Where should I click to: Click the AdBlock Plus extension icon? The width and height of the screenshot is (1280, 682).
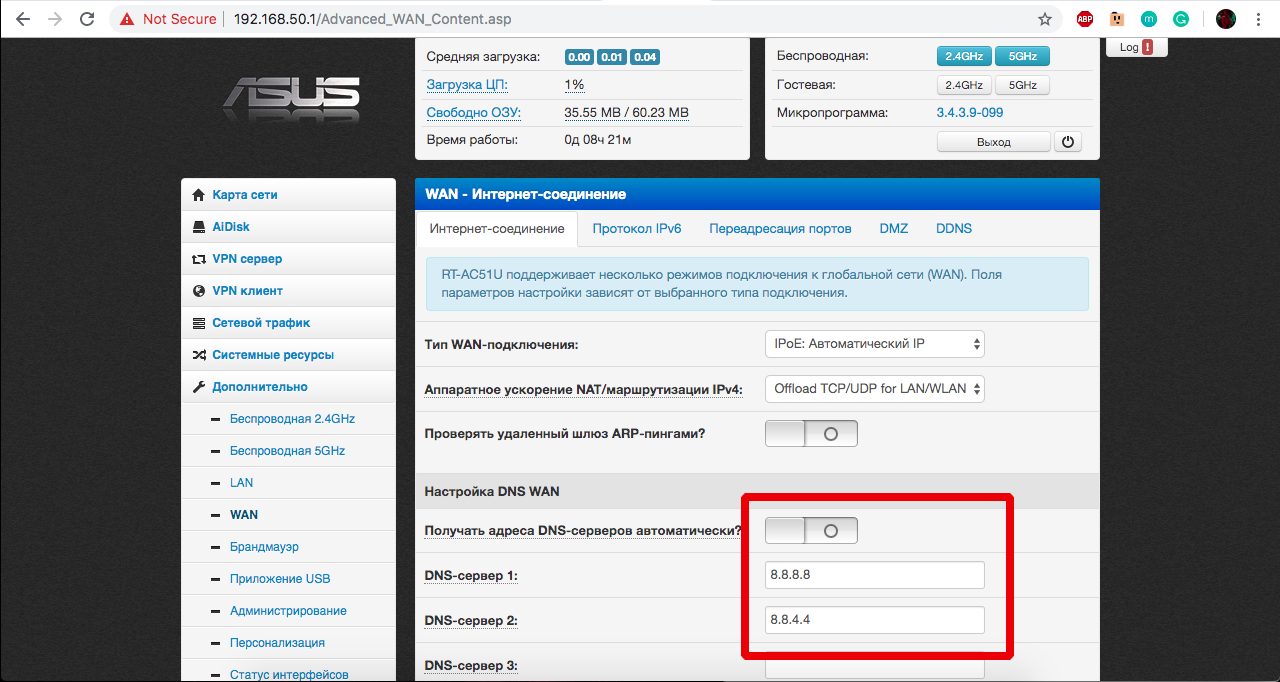click(1085, 19)
